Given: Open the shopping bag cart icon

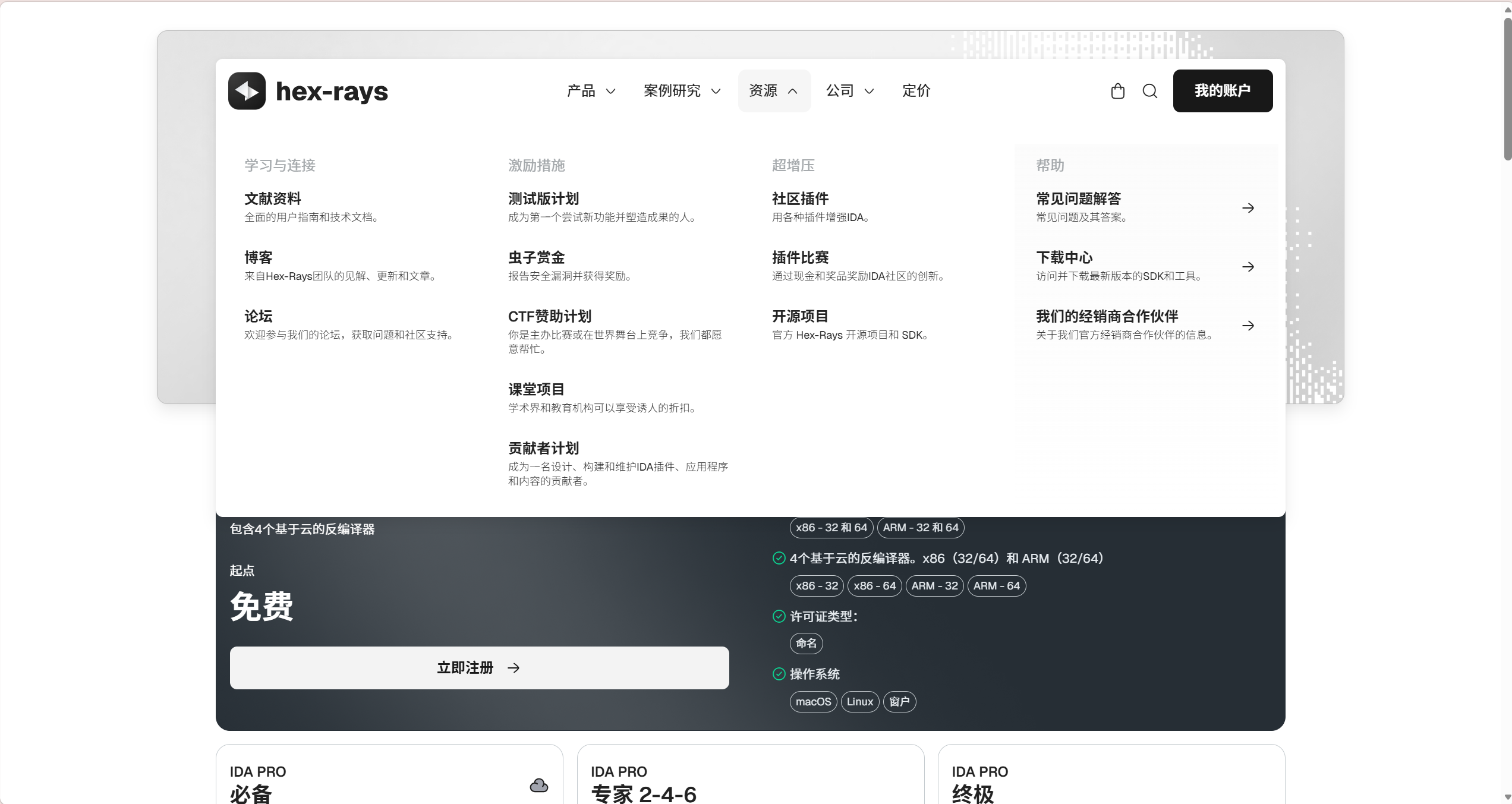Looking at the screenshot, I should pos(1117,91).
